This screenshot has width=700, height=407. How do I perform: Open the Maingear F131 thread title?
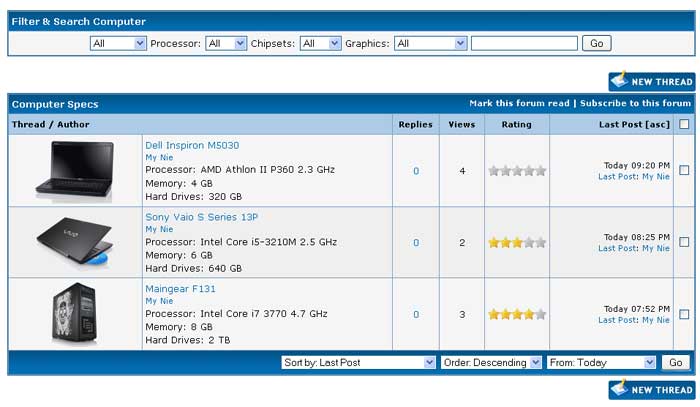coord(180,289)
